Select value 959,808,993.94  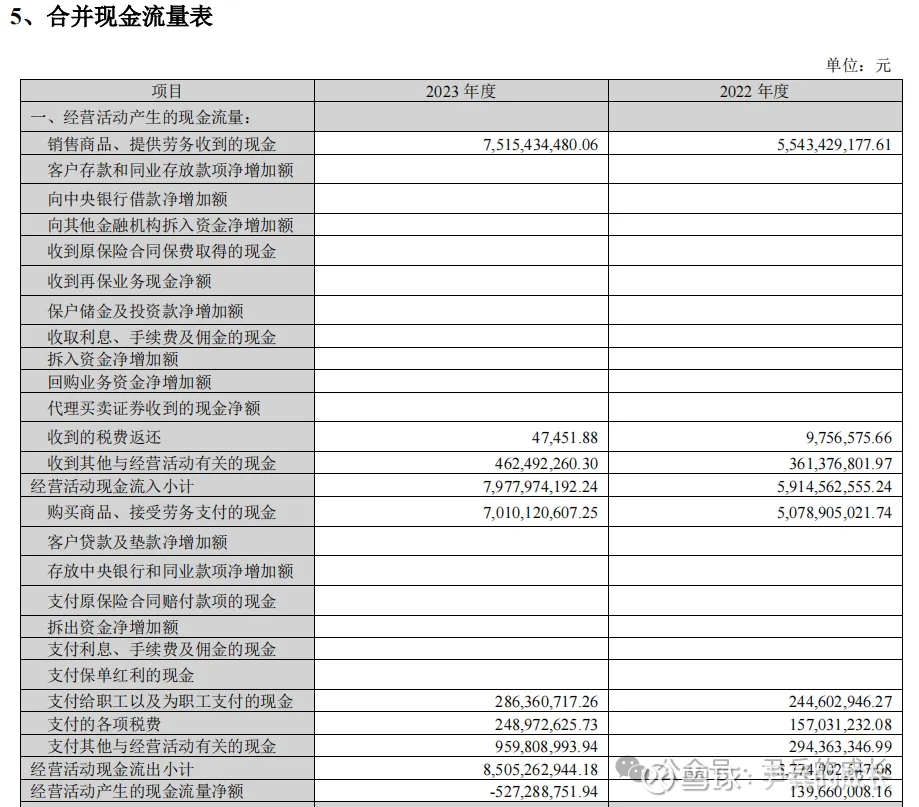tap(546, 747)
